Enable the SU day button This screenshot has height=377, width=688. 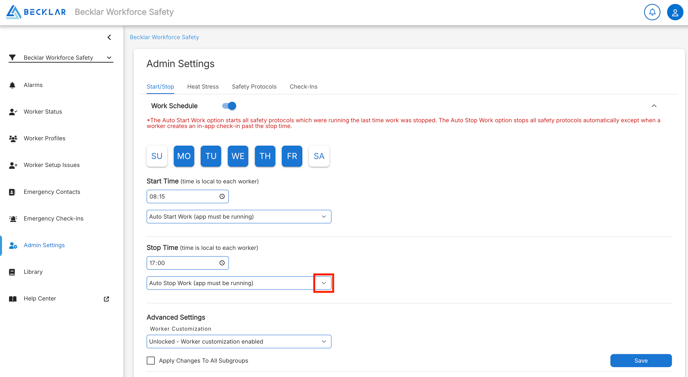[x=157, y=156]
